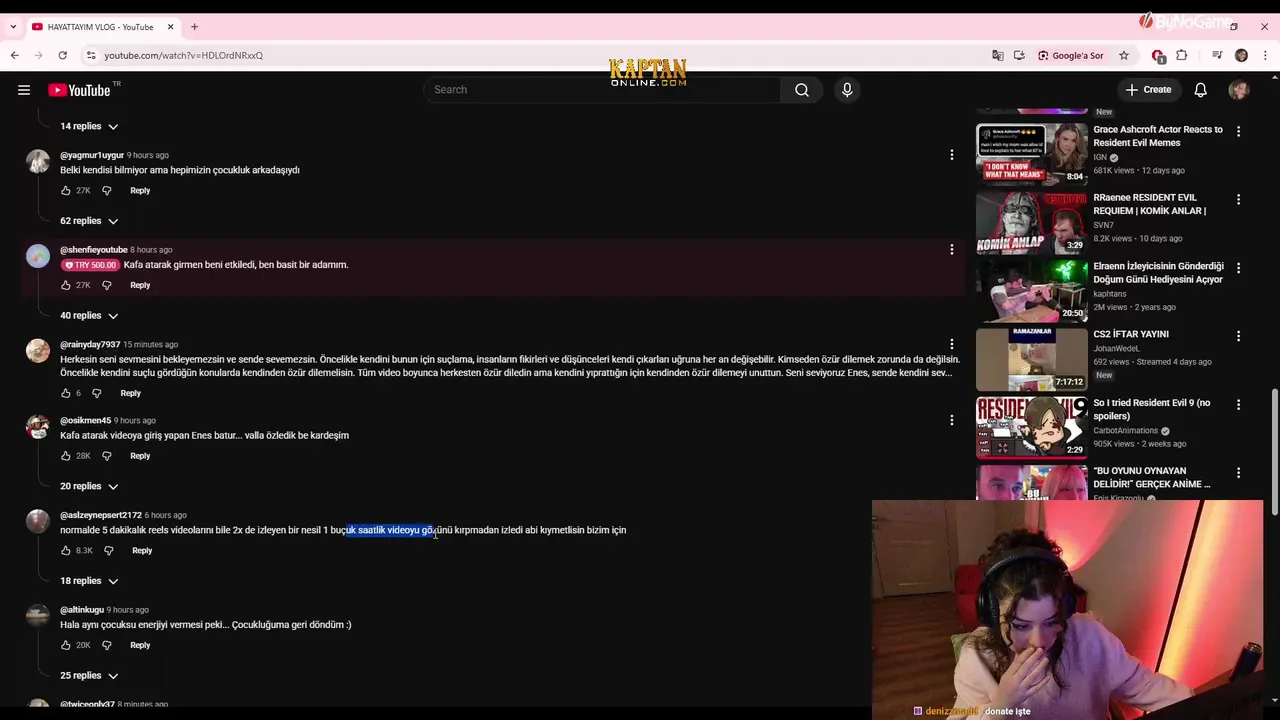Screen dimensions: 1280x720
Task: Open the @shenfieyoutube channel link
Action: pyautogui.click(x=93, y=250)
